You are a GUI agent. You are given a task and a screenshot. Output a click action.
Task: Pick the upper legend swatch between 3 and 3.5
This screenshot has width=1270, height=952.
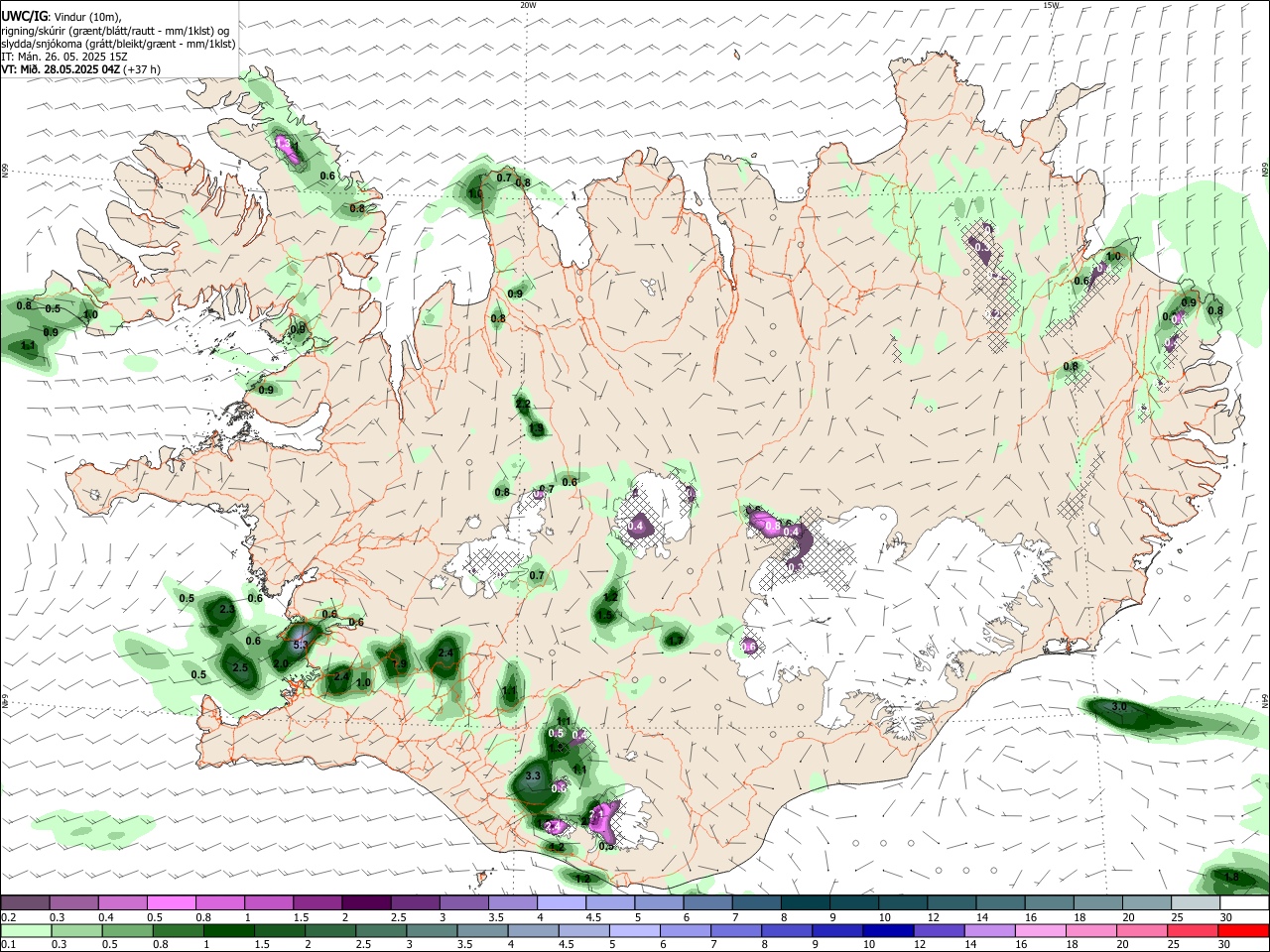(x=462, y=902)
